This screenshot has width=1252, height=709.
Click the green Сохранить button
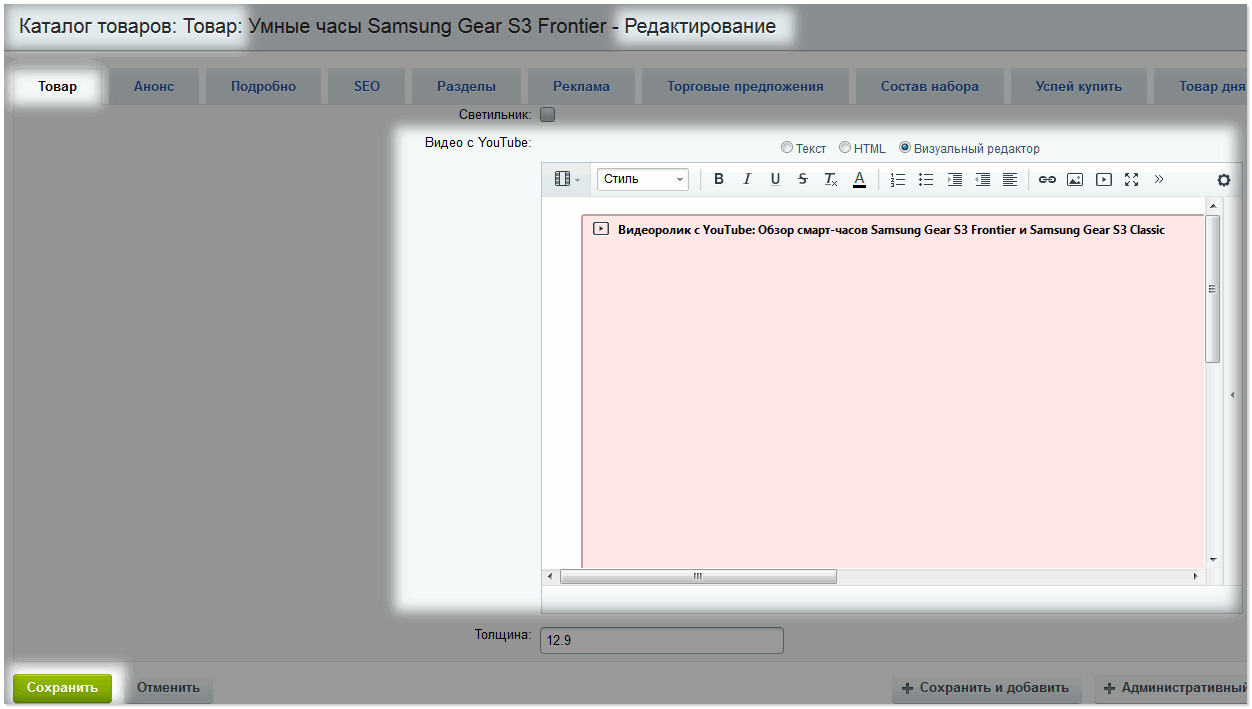click(x=62, y=688)
